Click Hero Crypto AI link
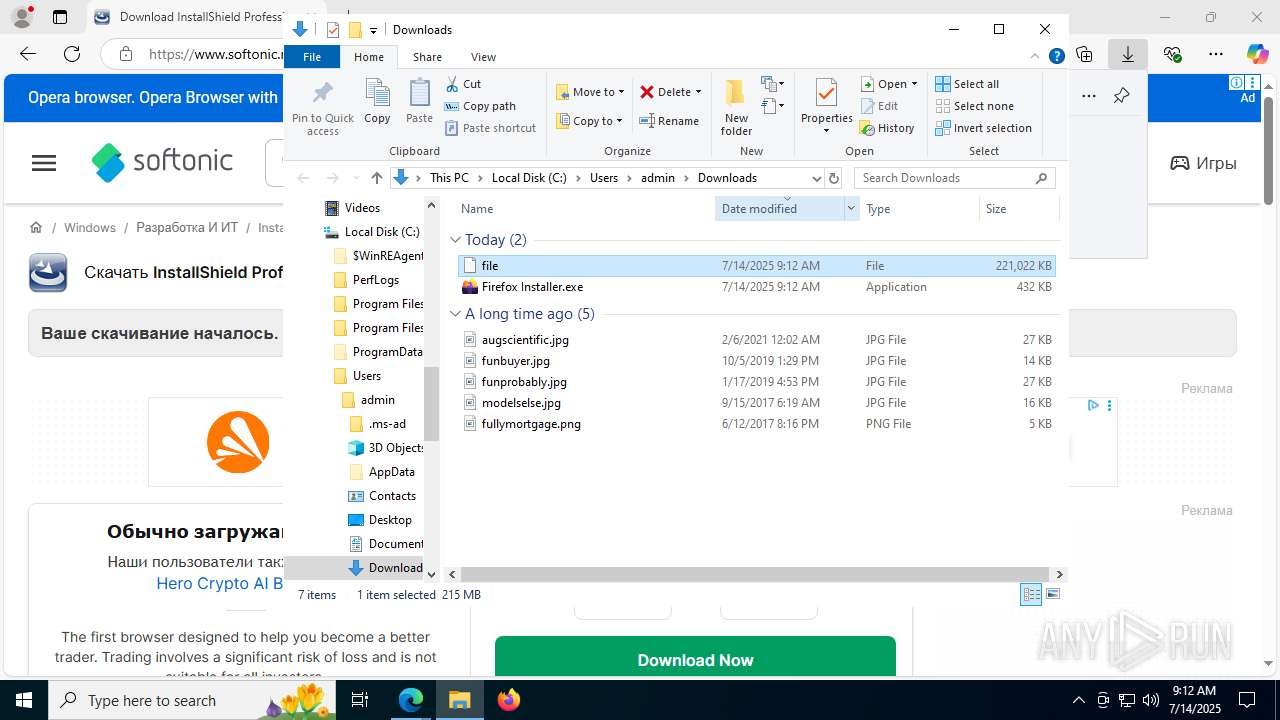1280x720 pixels. (220, 584)
